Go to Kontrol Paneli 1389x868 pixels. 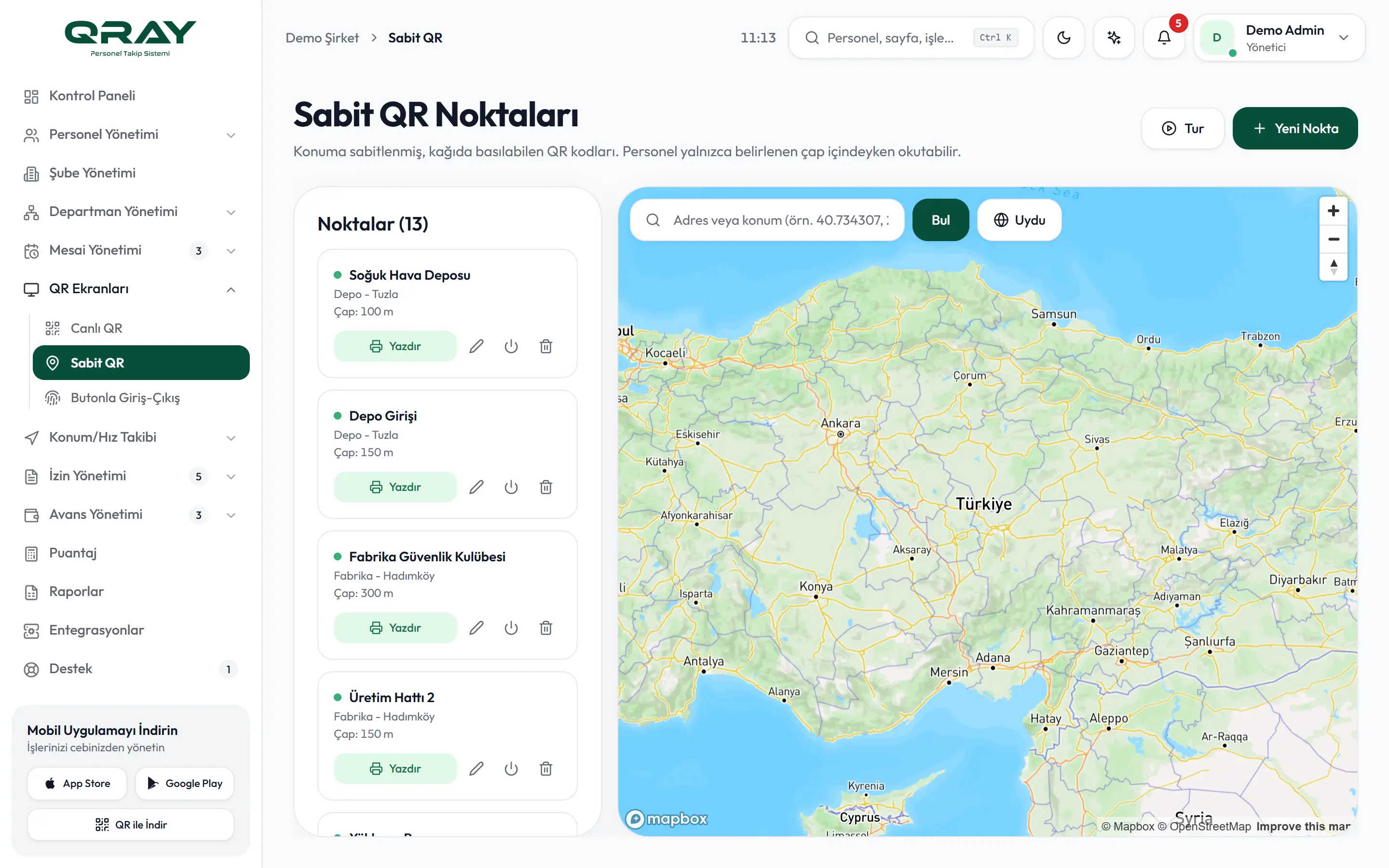(x=131, y=96)
